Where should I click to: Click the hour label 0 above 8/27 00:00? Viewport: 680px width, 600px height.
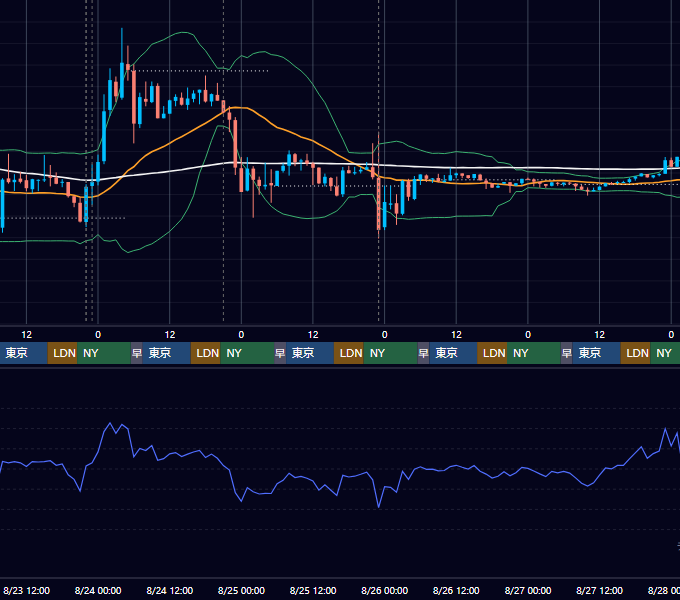coord(528,335)
